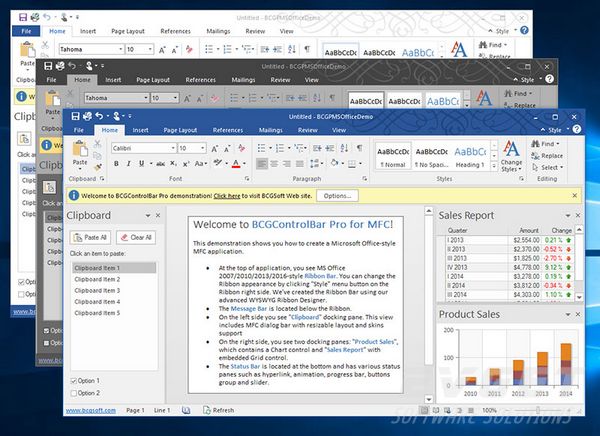
Task: Align text left in blue window
Action: coord(262,164)
